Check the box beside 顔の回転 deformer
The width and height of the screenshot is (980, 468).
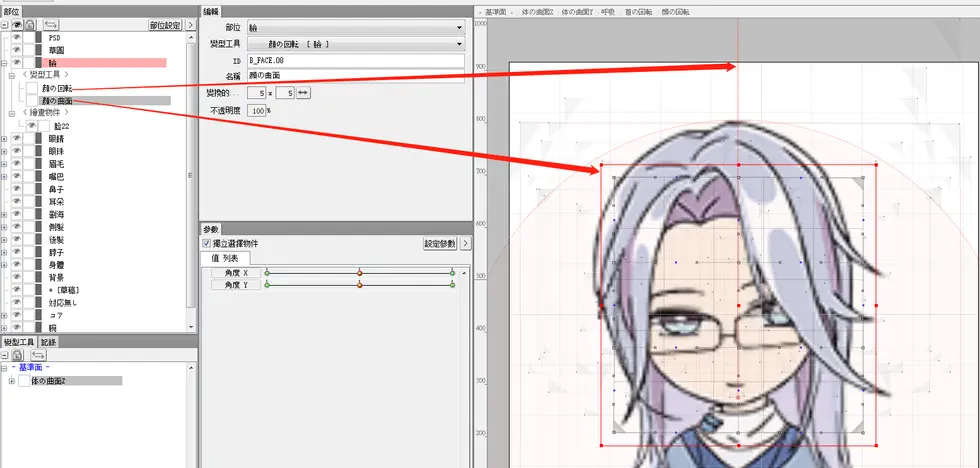32,88
